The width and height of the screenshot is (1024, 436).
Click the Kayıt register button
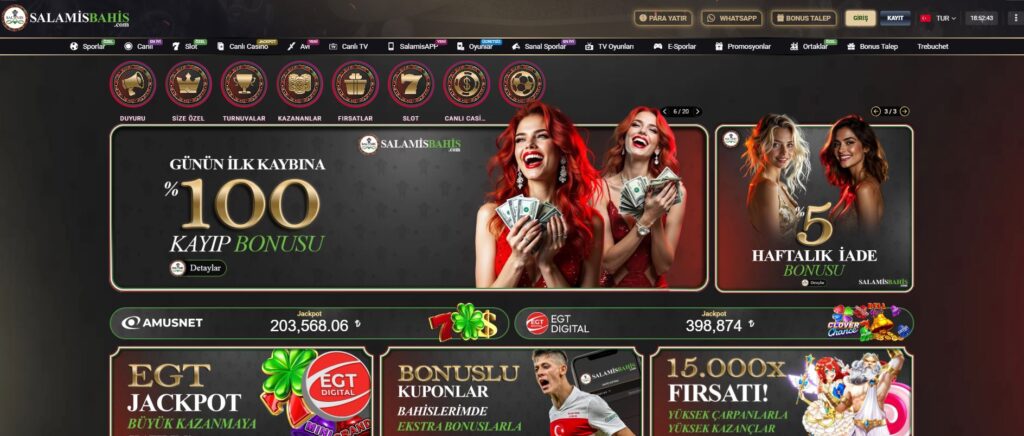coord(895,18)
